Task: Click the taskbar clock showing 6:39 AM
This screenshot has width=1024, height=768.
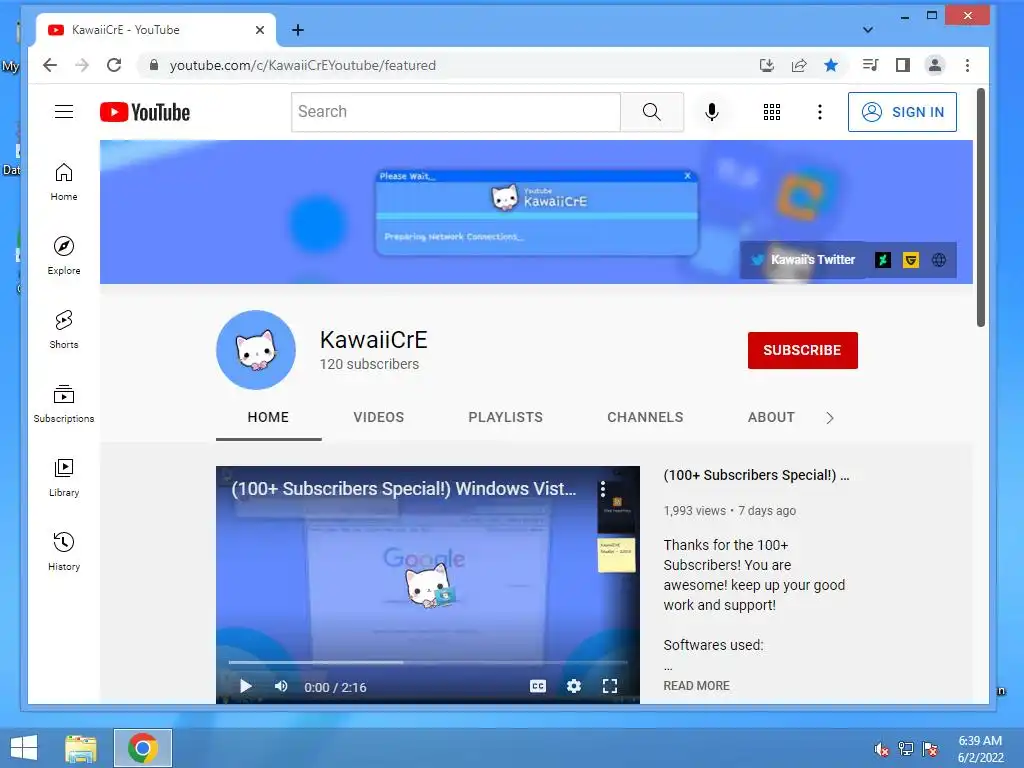Action: [980, 749]
